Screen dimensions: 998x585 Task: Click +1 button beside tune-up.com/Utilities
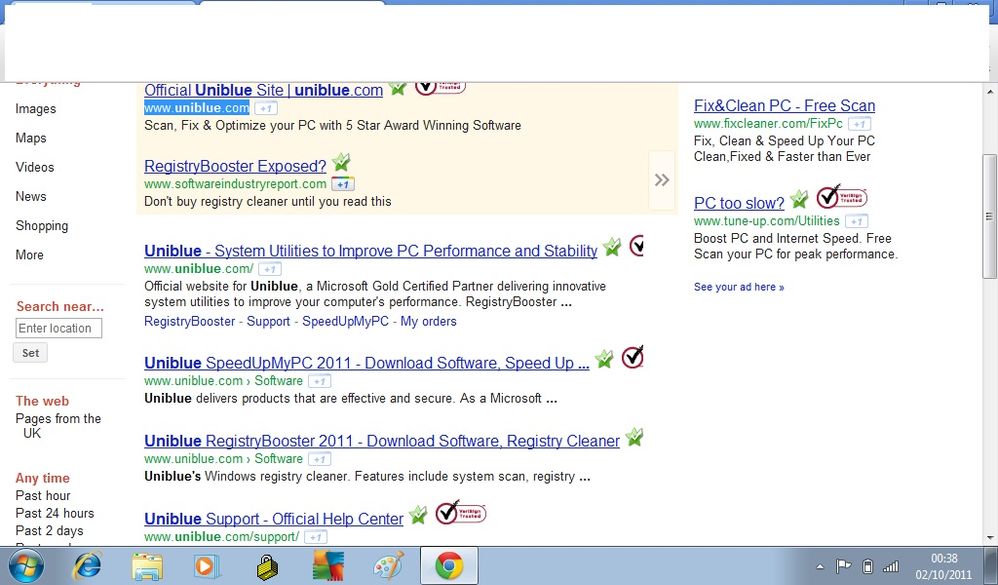[857, 221]
